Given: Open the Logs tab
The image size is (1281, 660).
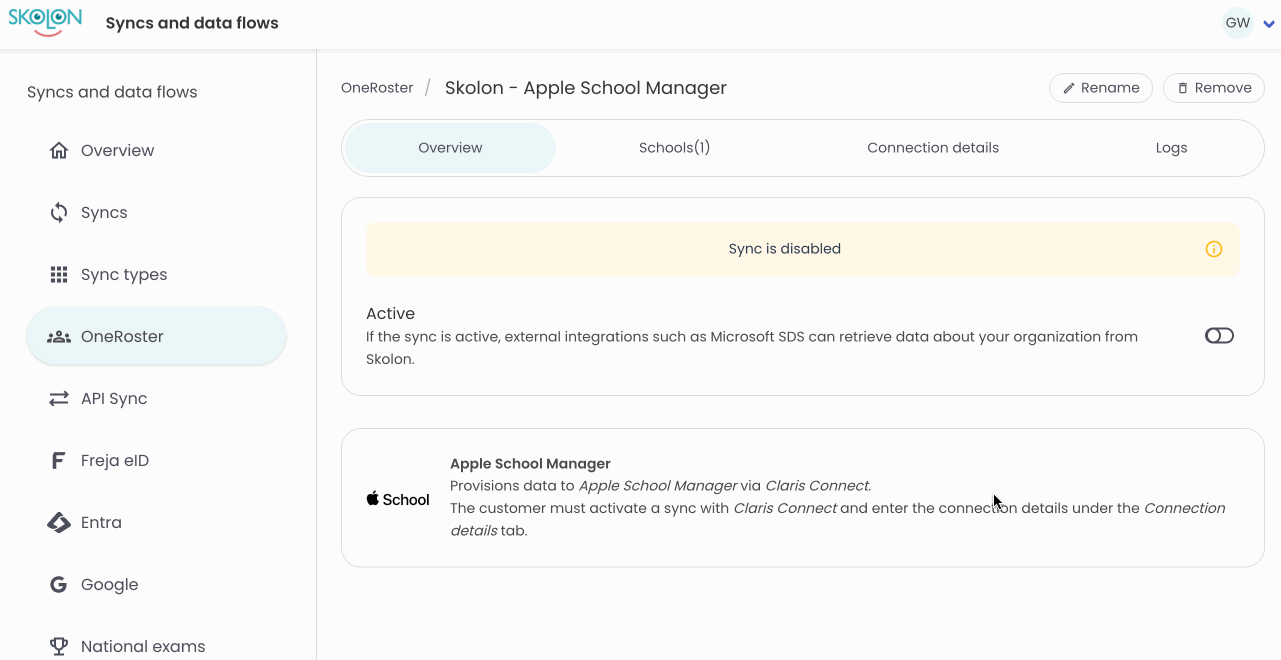Looking at the screenshot, I should [x=1171, y=148].
